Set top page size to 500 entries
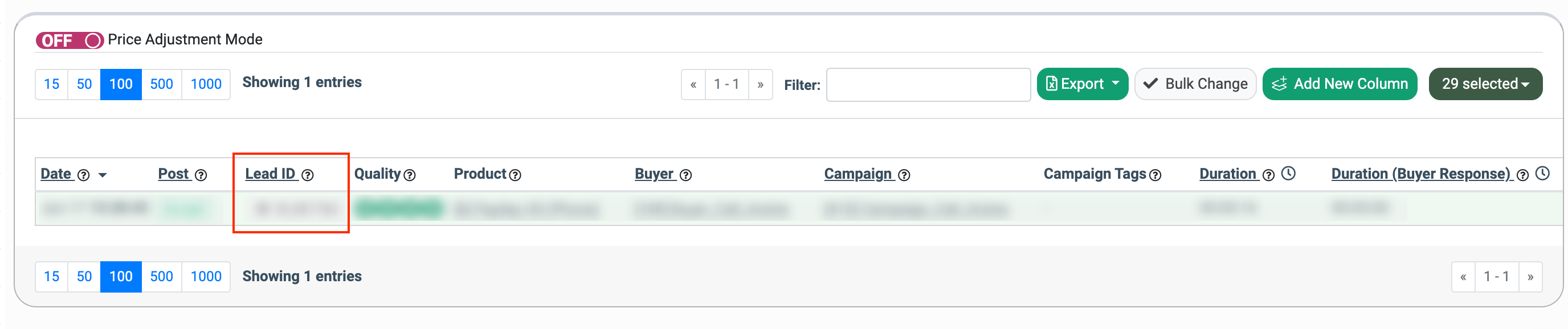This screenshot has height=329, width=1568. tap(161, 84)
